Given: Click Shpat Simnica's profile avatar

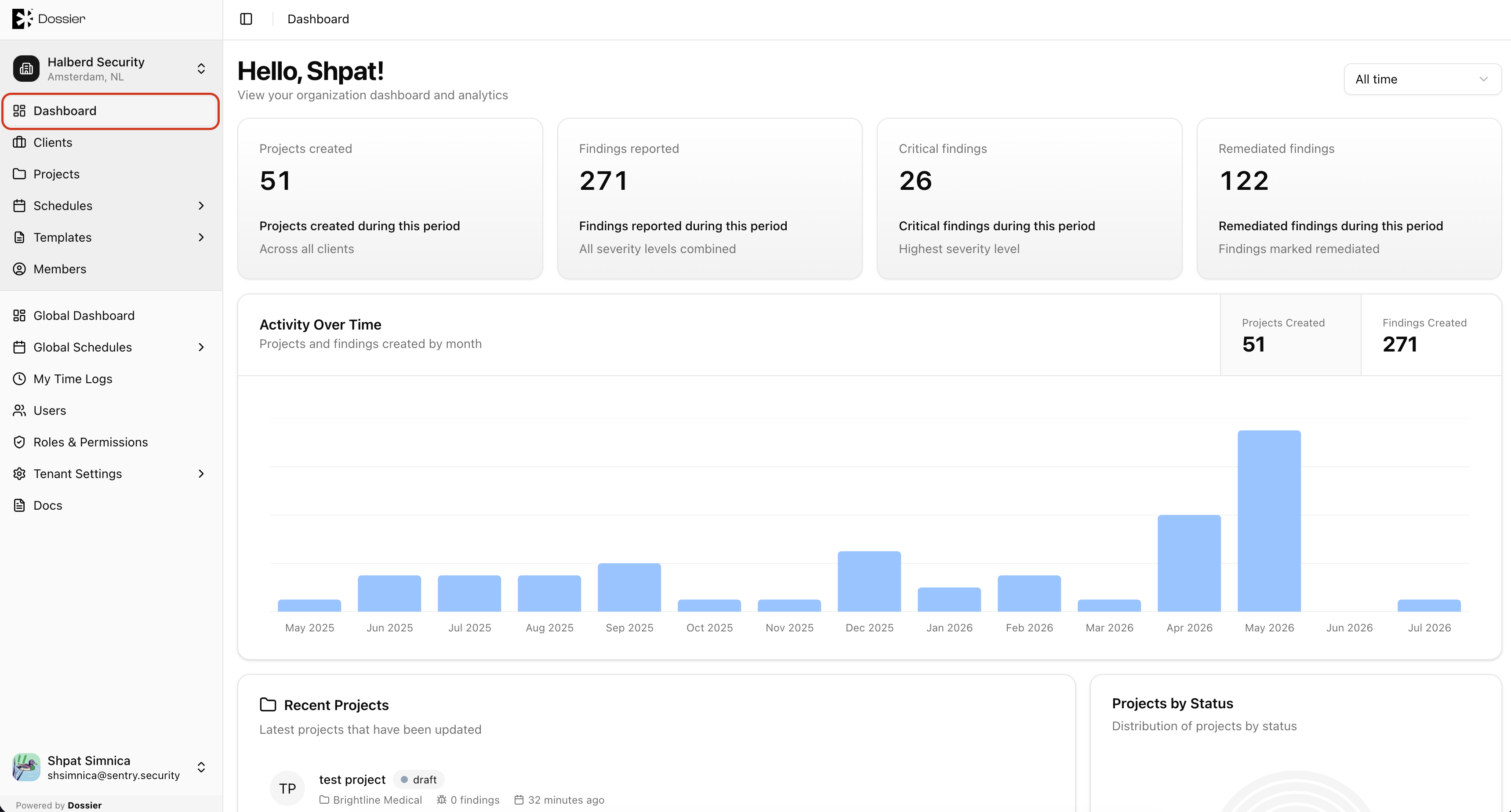Looking at the screenshot, I should coord(26,767).
